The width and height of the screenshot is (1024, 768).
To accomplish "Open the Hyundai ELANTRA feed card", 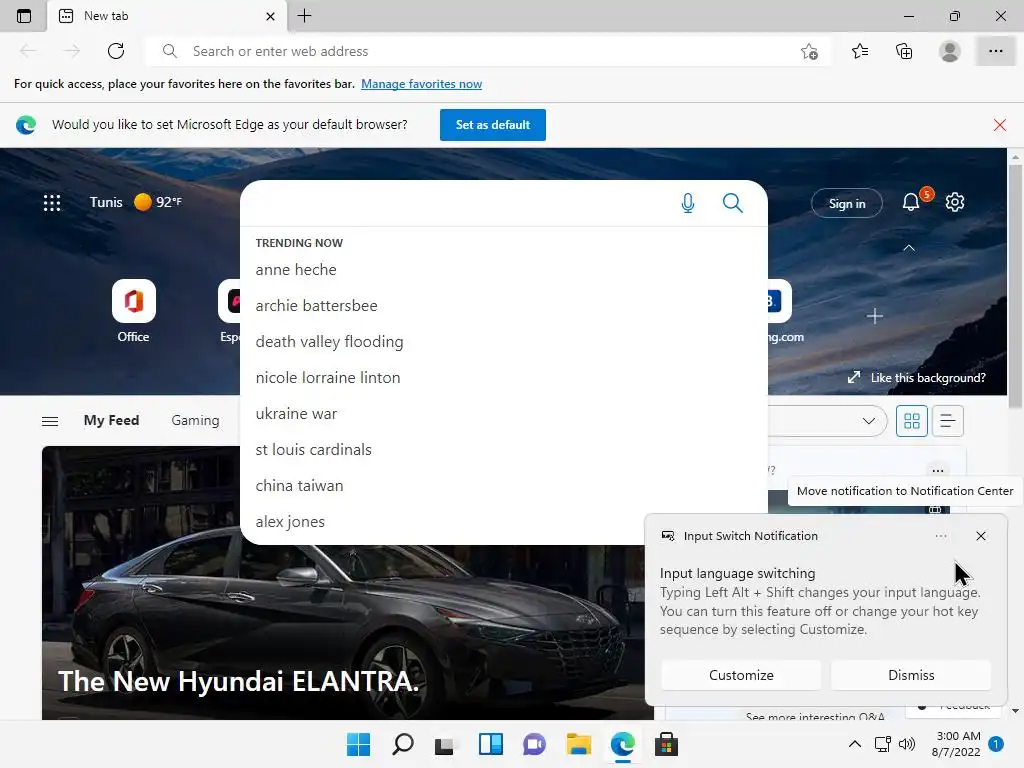I will click(347, 583).
